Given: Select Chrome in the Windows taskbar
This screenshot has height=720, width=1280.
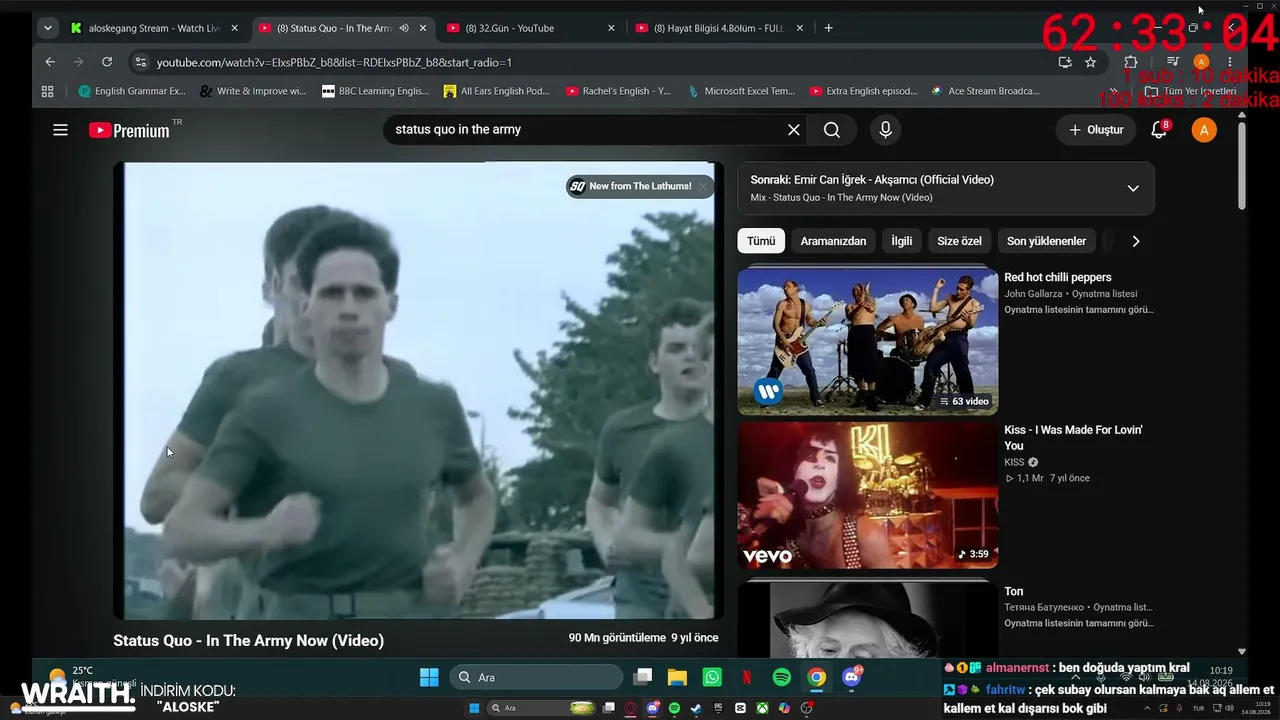Looking at the screenshot, I should [x=817, y=677].
